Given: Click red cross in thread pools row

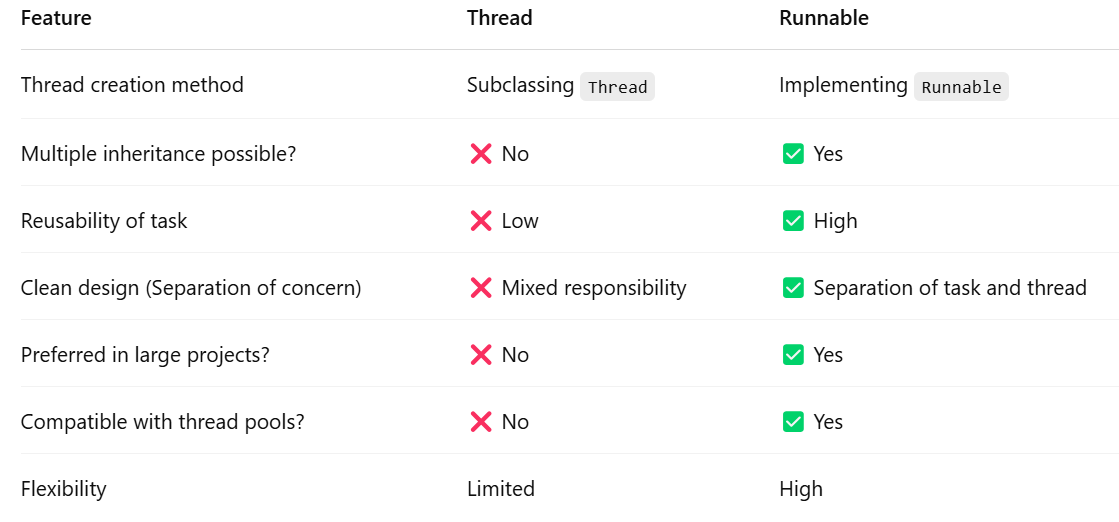Looking at the screenshot, I should [481, 422].
